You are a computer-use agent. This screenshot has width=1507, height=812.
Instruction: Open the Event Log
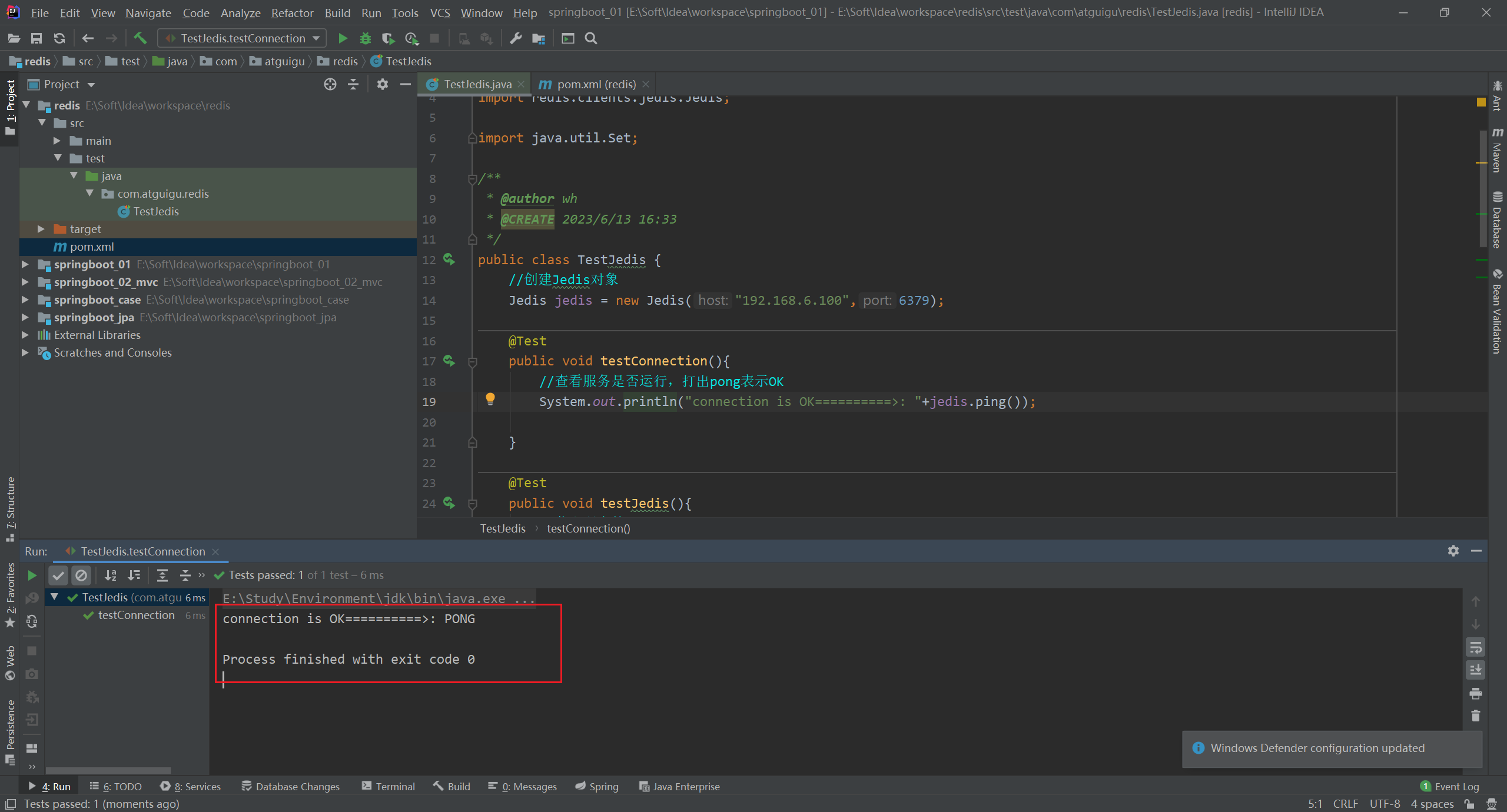click(1450, 787)
